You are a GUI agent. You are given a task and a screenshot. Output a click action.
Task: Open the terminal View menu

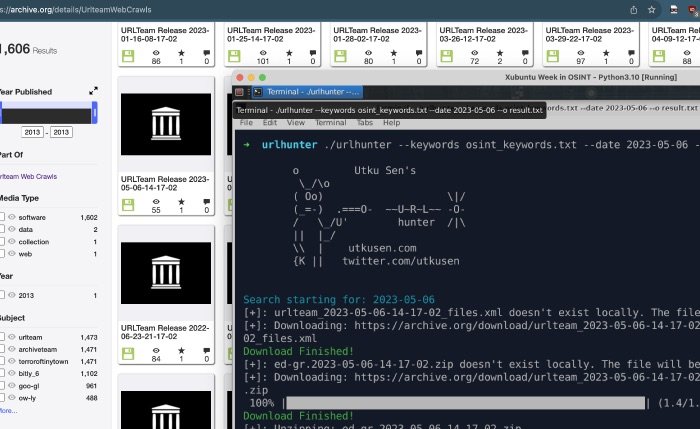click(x=296, y=123)
